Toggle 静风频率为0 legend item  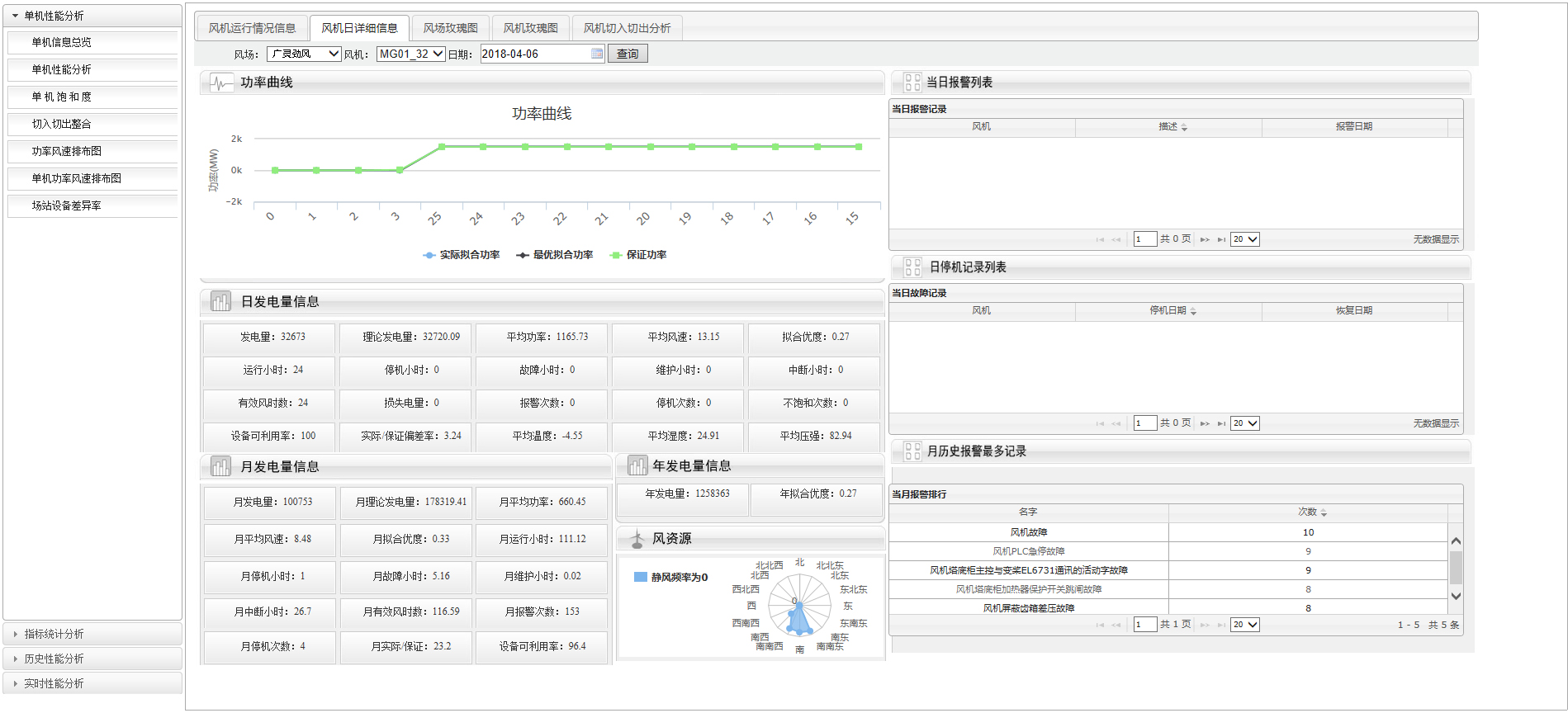670,578
